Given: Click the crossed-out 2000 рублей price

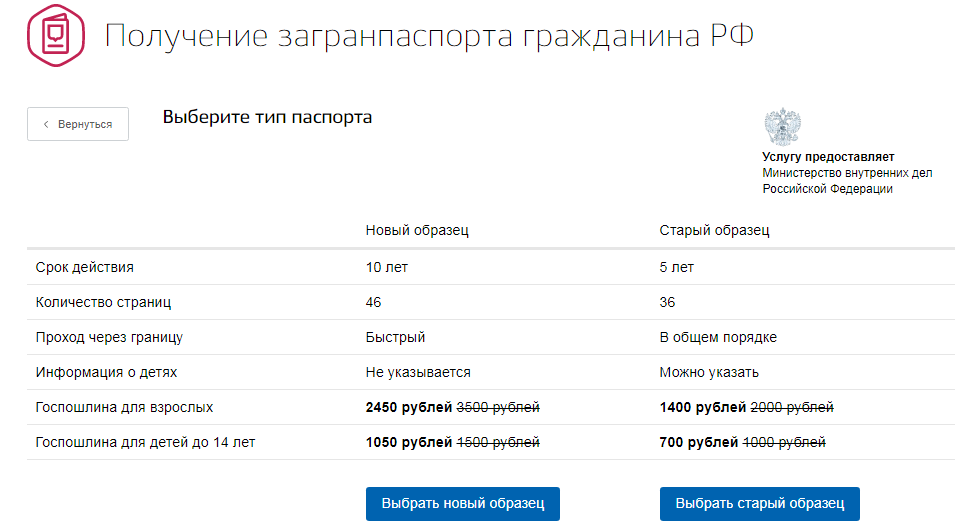Looking at the screenshot, I should point(792,407).
